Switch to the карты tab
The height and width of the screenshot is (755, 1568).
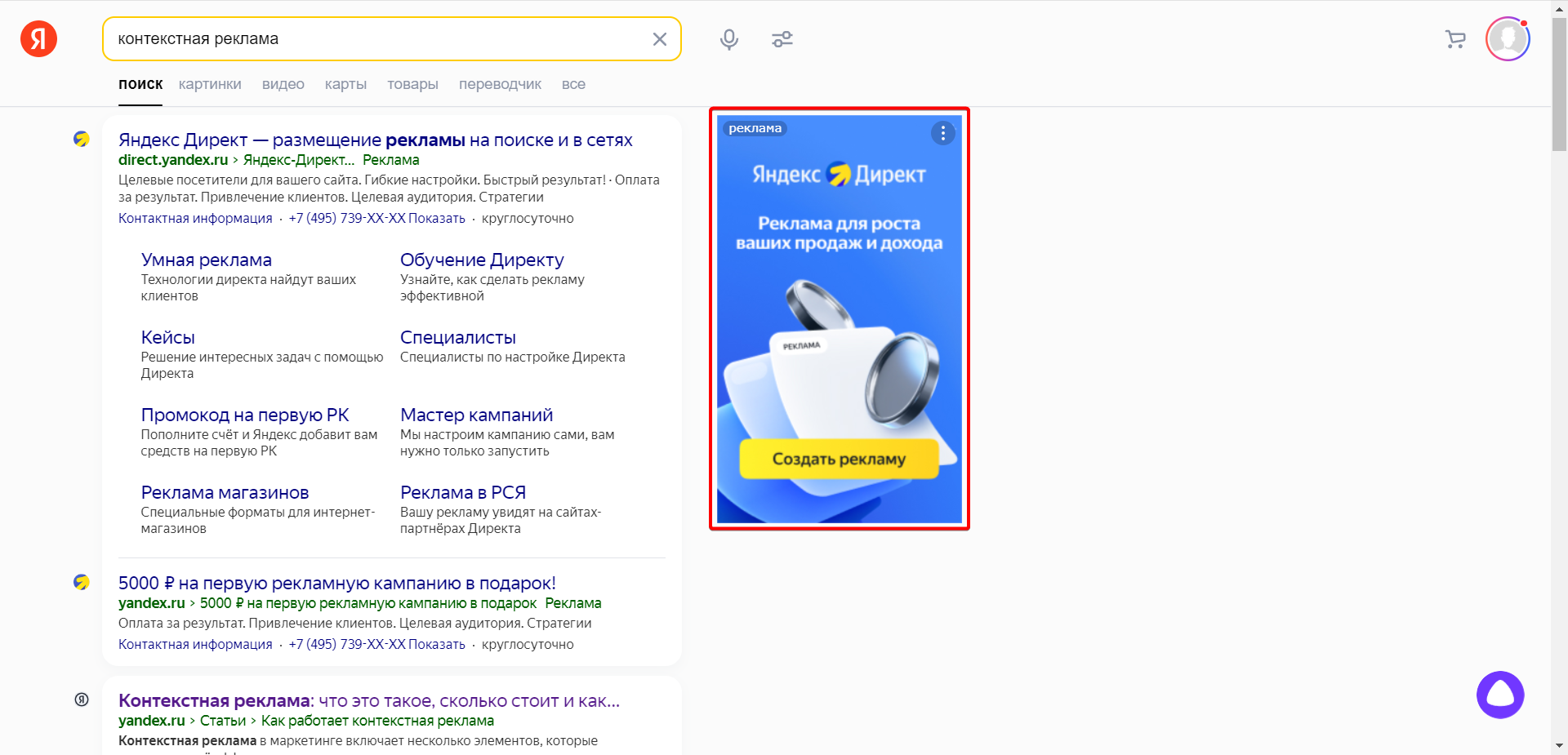click(x=345, y=84)
